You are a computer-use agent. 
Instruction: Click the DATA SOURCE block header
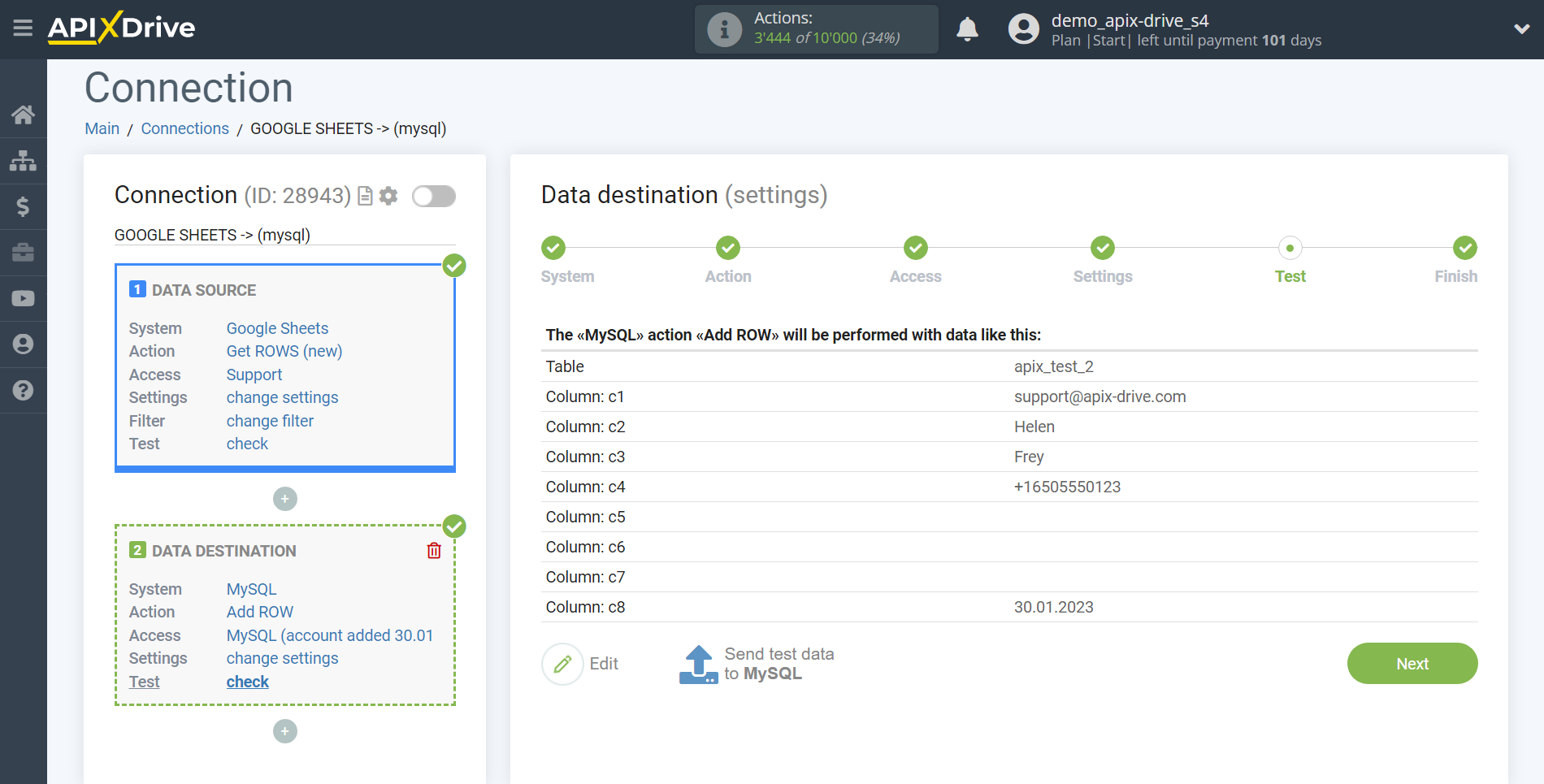click(203, 290)
